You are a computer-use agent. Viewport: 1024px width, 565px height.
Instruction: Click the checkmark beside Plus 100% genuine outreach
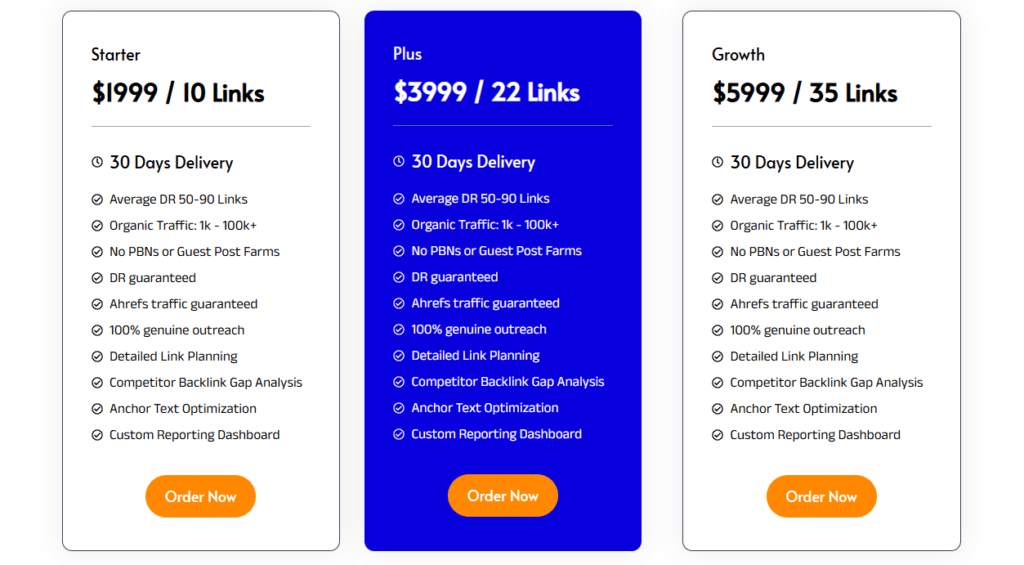[399, 329]
